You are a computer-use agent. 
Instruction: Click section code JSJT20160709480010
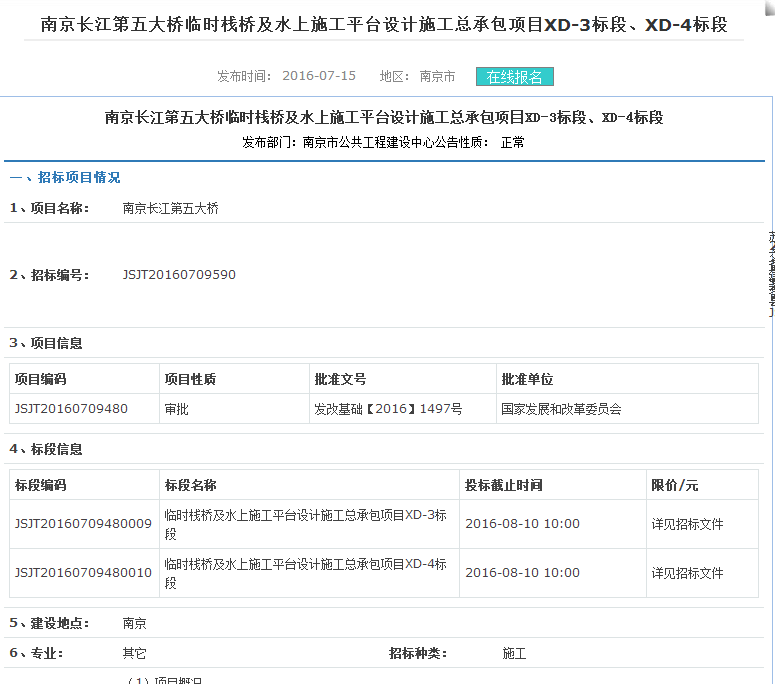coord(83,573)
